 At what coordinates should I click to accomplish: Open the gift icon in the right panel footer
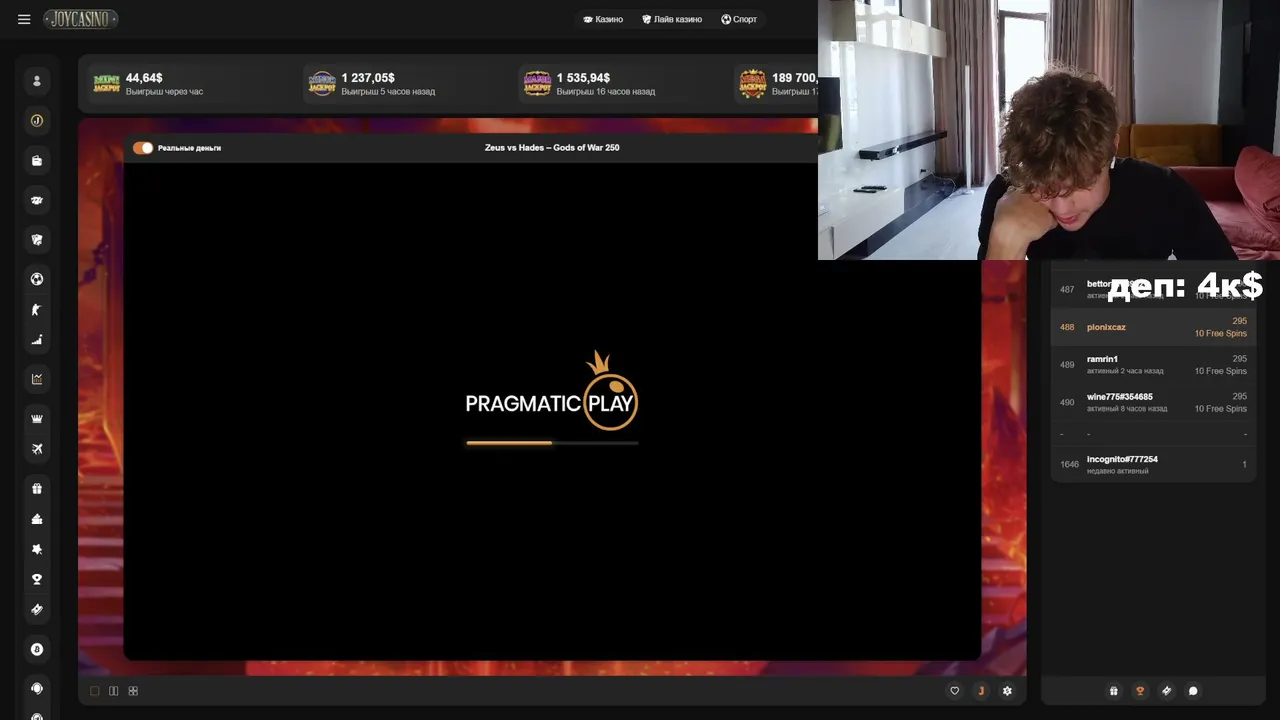(1114, 691)
